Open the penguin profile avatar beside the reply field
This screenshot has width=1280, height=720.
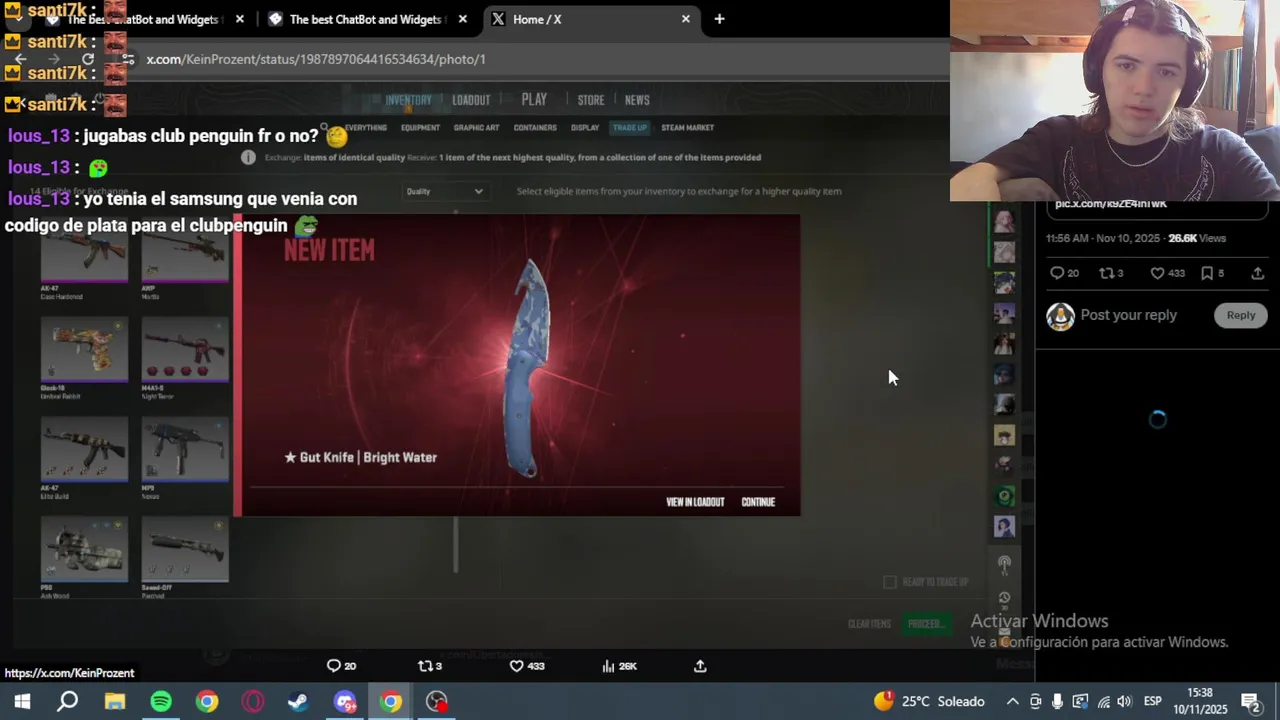click(x=1060, y=316)
